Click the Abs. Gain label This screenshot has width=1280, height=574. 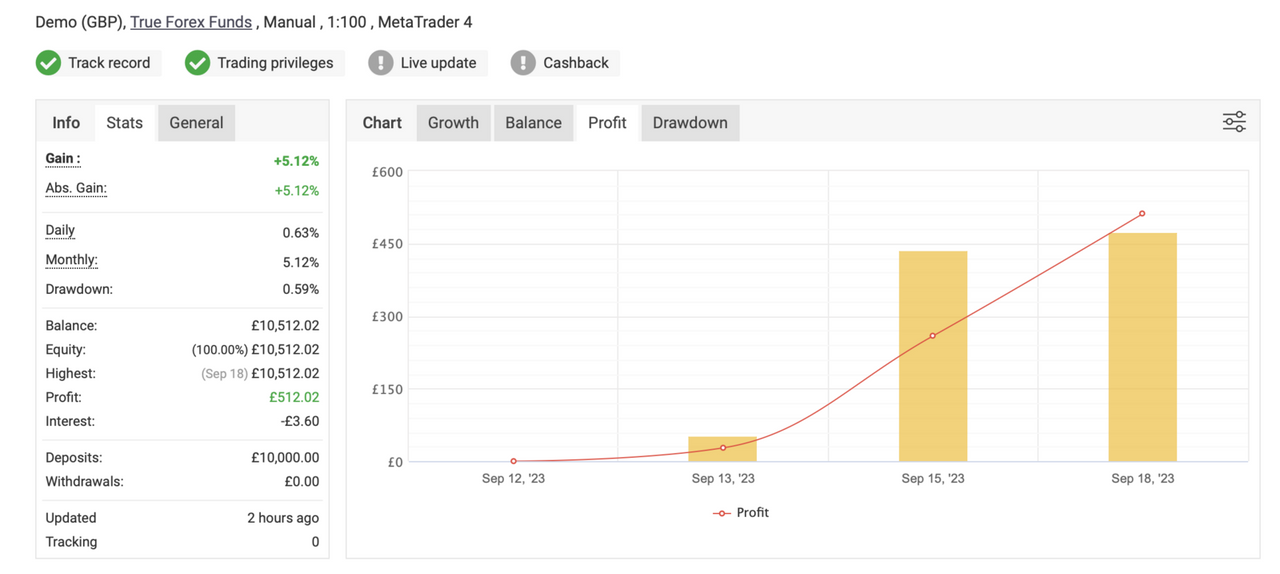point(76,189)
